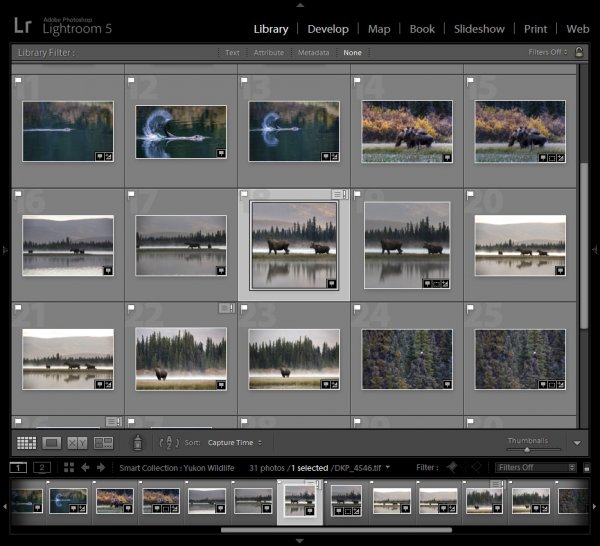This screenshot has height=546, width=600.
Task: Toggle the filmstrip filter switch
Action: [586, 468]
